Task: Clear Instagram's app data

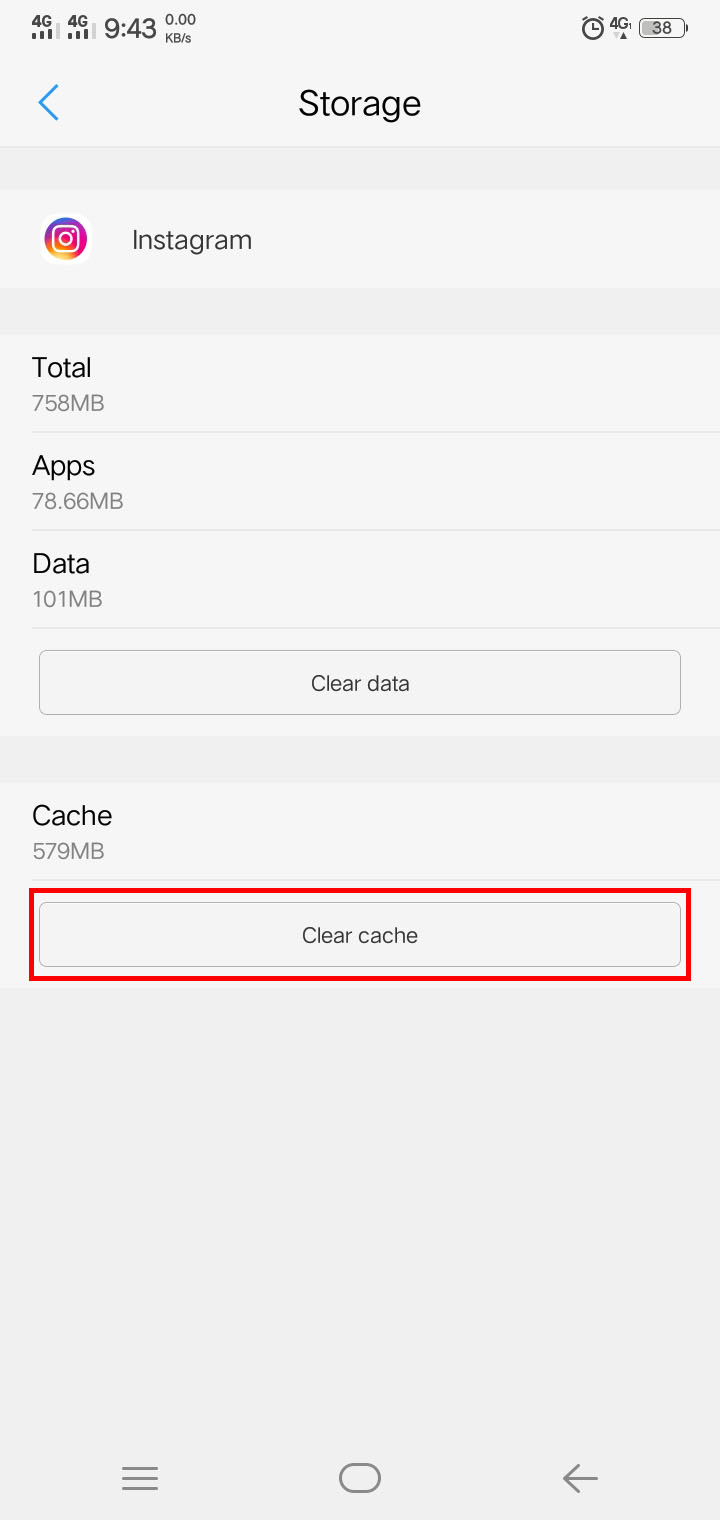Action: tap(360, 683)
